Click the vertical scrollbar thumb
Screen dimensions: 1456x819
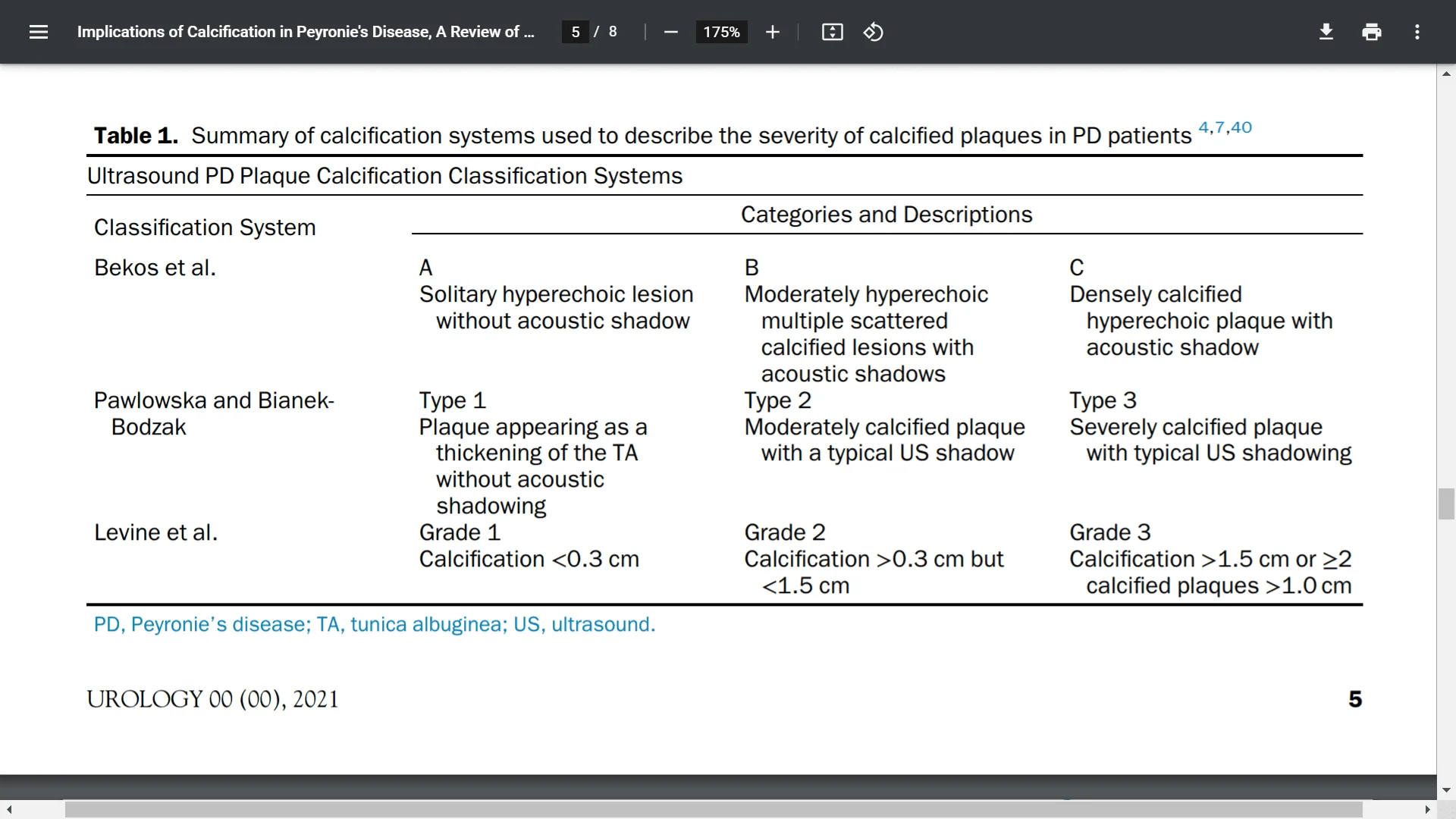tap(1446, 504)
